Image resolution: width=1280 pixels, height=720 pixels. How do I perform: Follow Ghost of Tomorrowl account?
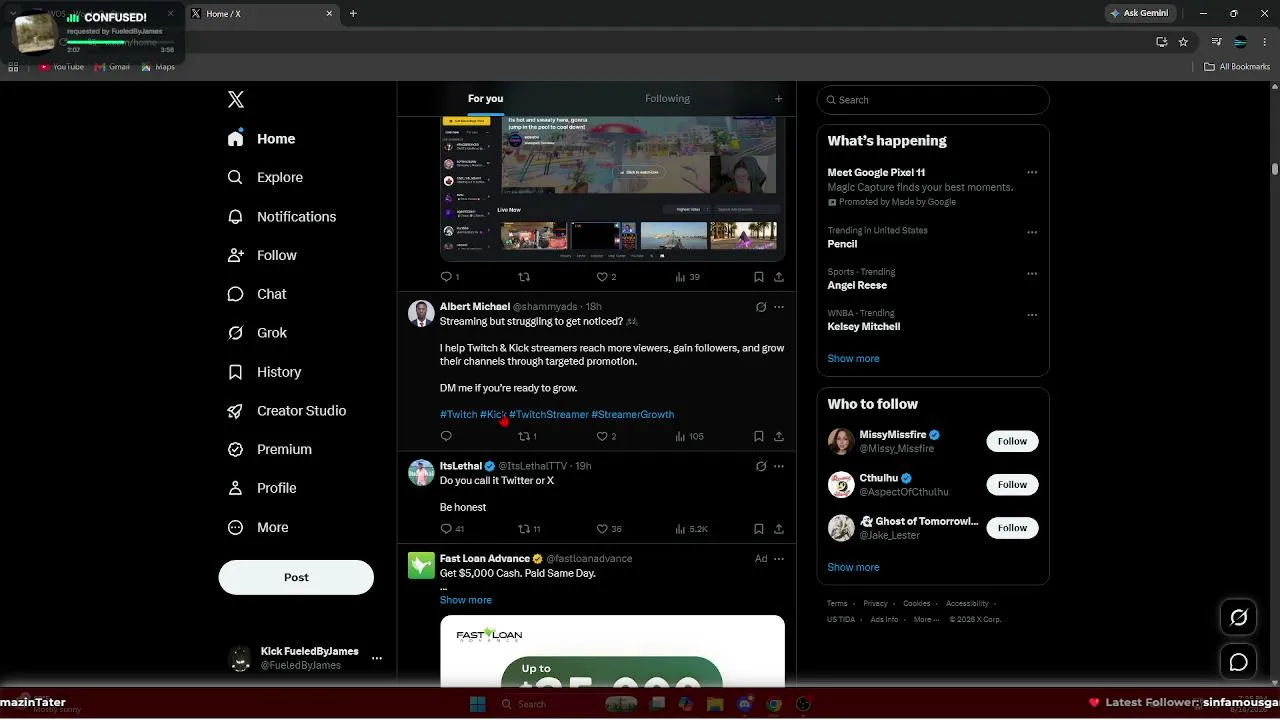click(x=1012, y=528)
